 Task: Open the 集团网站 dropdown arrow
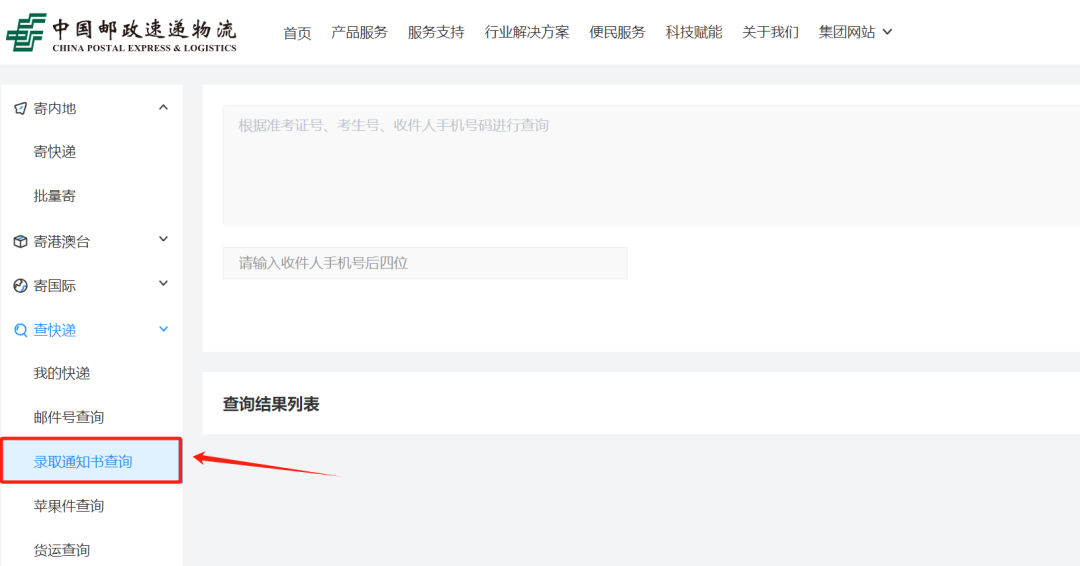[x=887, y=32]
